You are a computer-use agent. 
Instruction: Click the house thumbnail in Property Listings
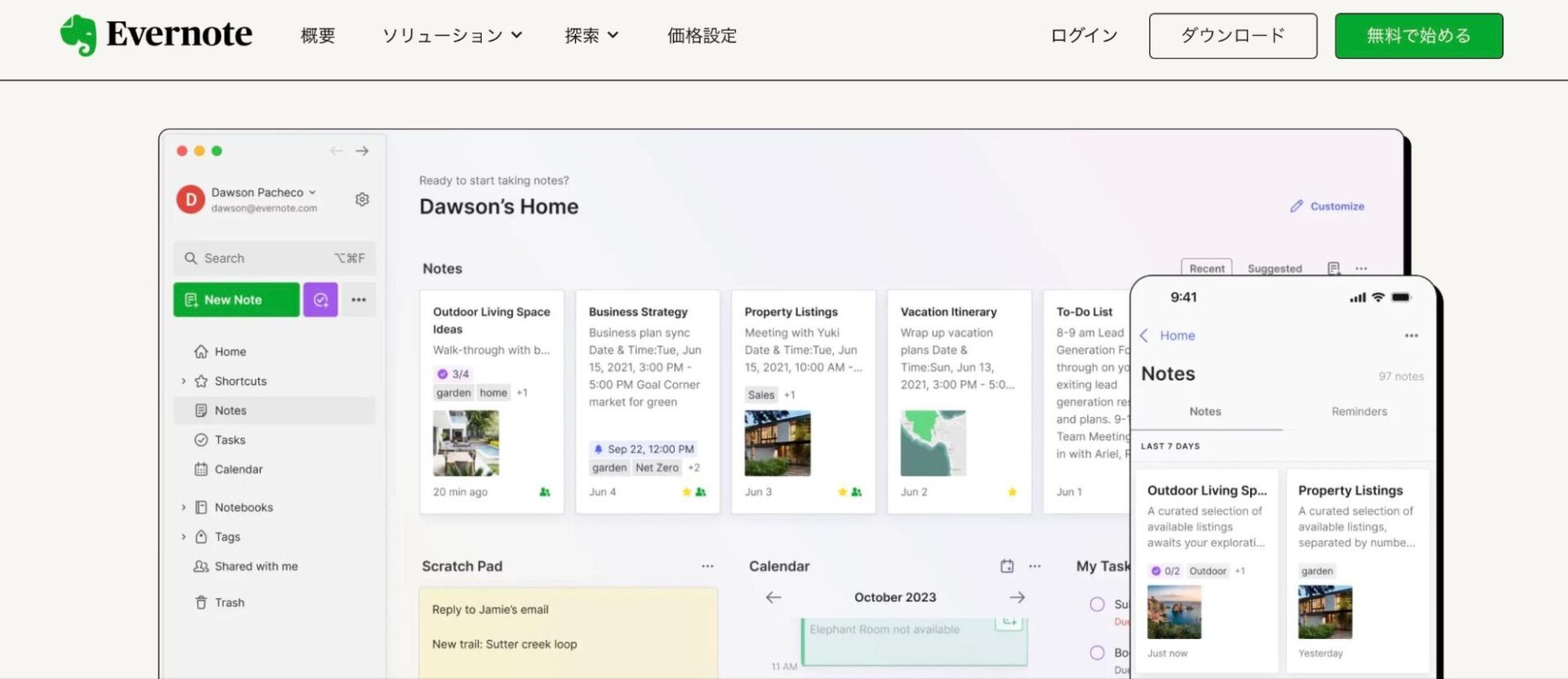coord(777,443)
